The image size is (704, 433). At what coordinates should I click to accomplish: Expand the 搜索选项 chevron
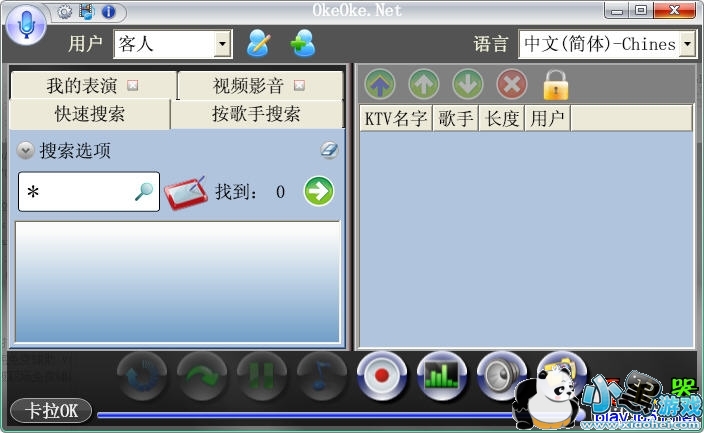(x=26, y=150)
